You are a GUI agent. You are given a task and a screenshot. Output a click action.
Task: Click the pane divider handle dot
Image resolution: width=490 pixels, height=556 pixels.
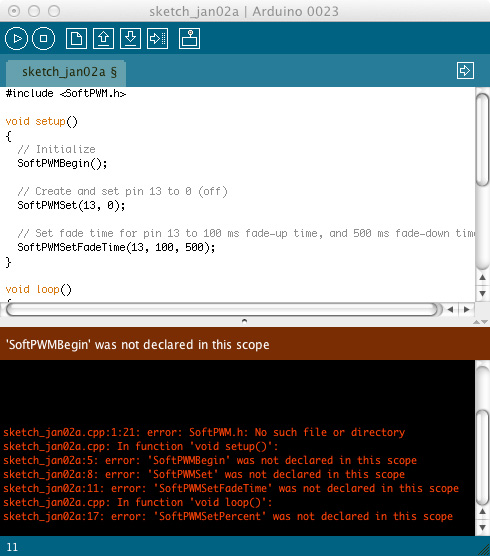pos(244,321)
